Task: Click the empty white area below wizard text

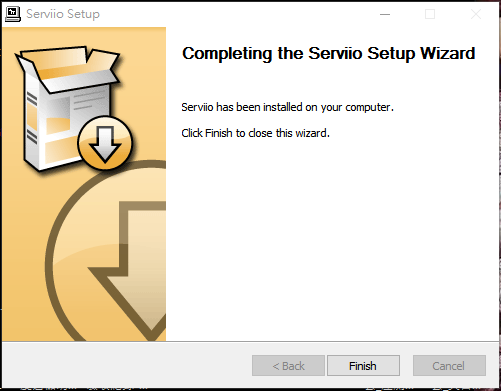Action: tap(330, 240)
